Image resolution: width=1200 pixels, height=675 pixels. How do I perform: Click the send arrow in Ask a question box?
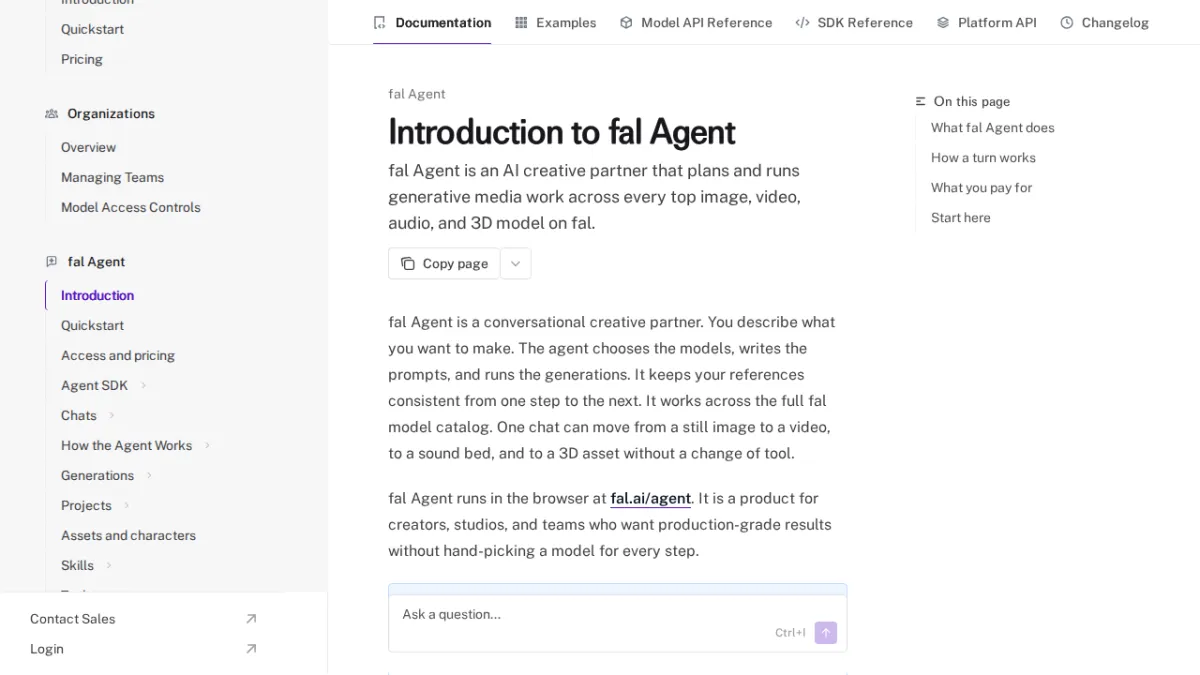(x=826, y=633)
